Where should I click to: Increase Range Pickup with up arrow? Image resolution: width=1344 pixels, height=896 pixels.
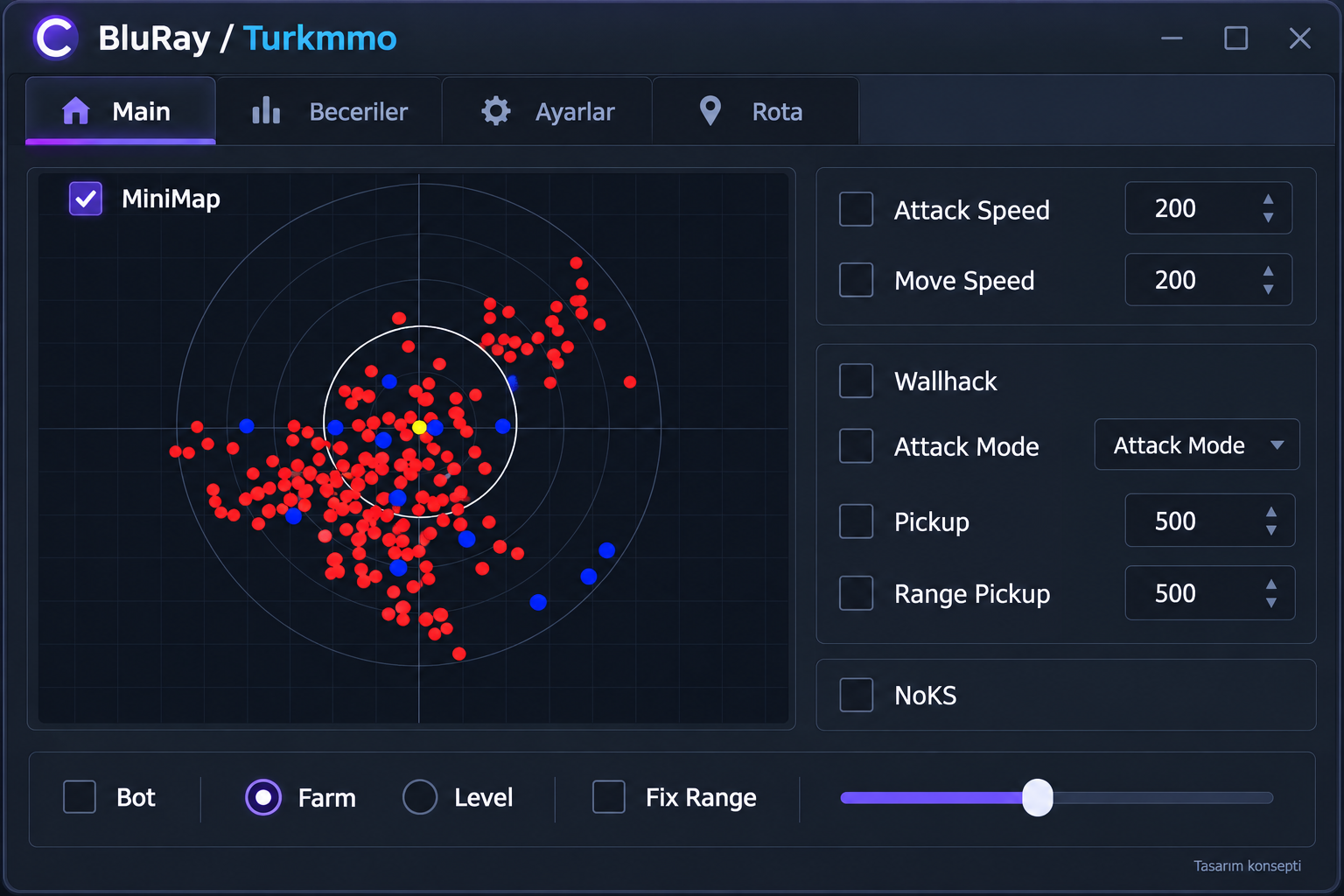[x=1270, y=584]
